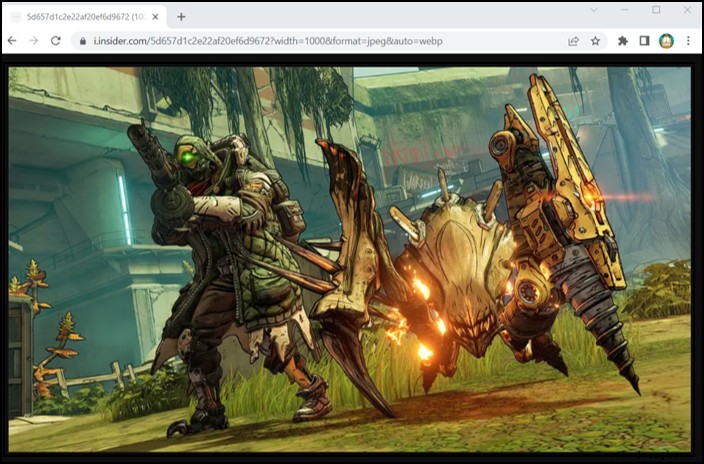Image resolution: width=704 pixels, height=464 pixels.
Task: Click the tab favicon image icon
Action: point(16,17)
